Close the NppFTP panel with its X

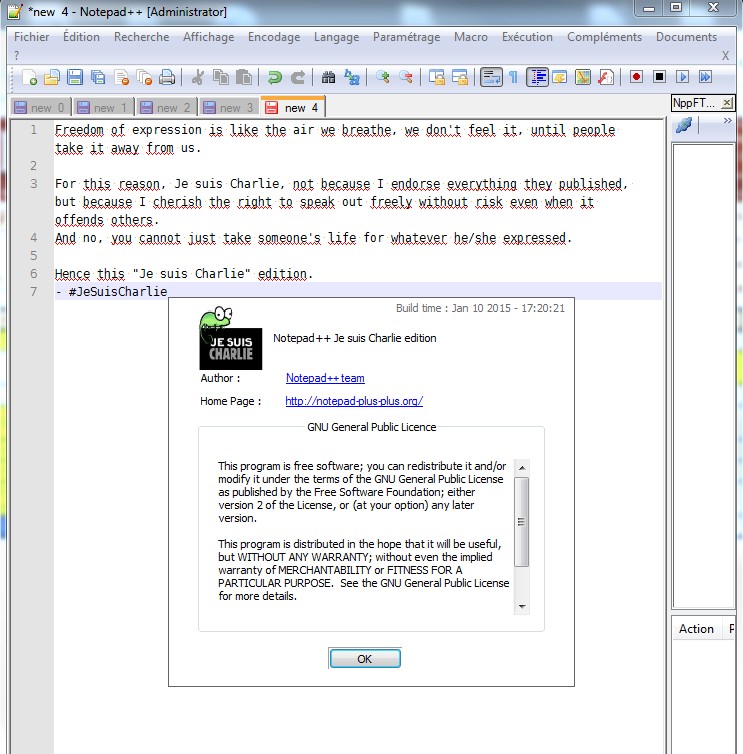(x=727, y=102)
